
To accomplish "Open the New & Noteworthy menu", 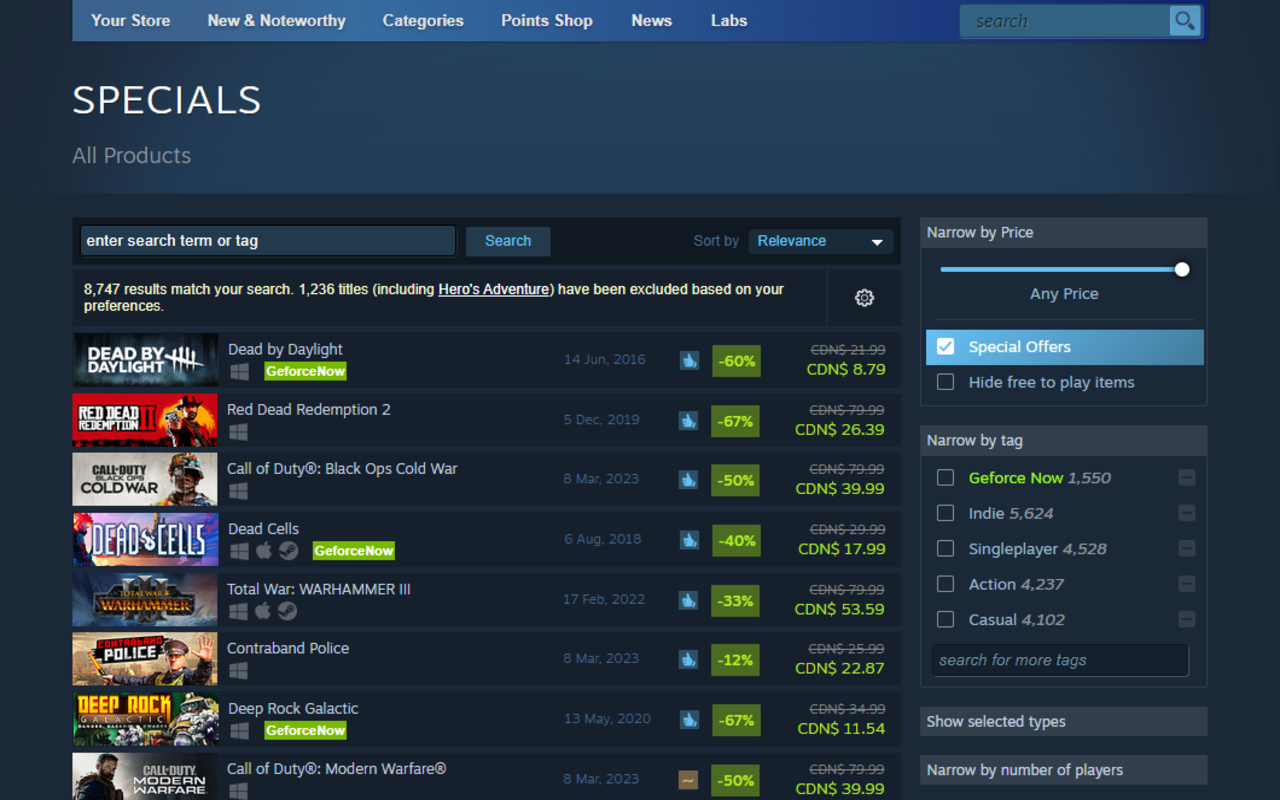I will 277,20.
